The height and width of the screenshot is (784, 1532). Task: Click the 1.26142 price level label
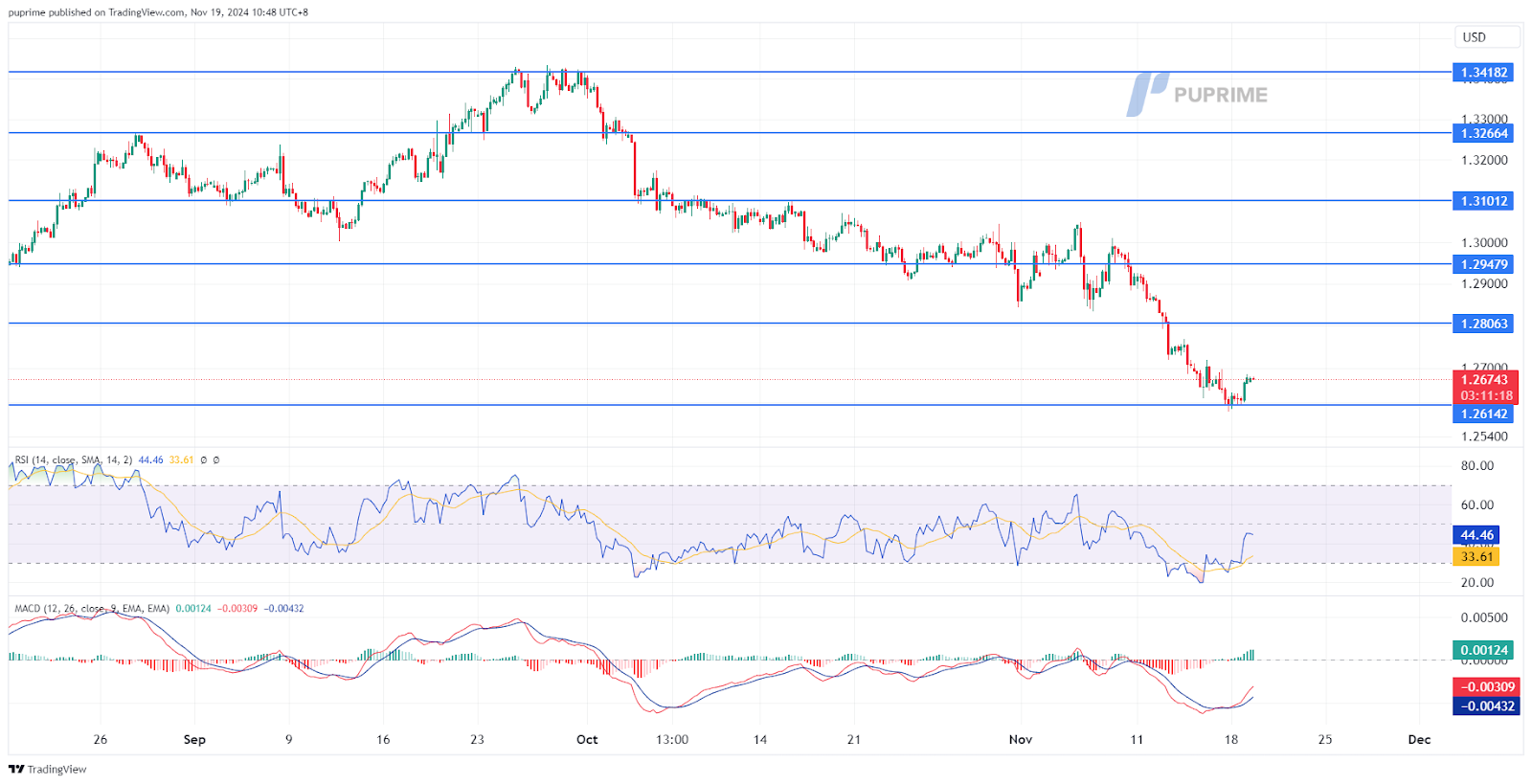(1483, 414)
